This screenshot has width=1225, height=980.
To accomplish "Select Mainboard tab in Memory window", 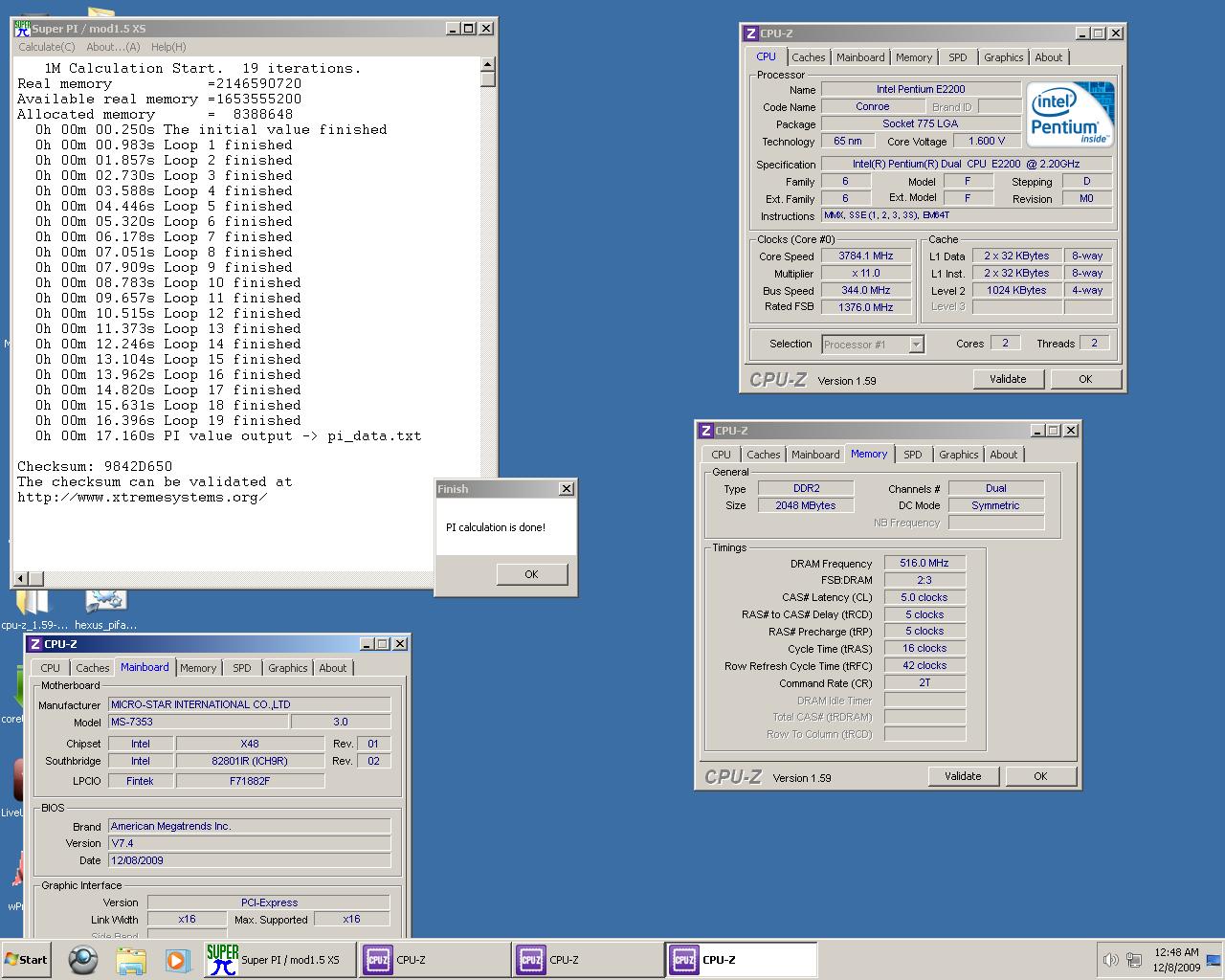I will (x=815, y=455).
